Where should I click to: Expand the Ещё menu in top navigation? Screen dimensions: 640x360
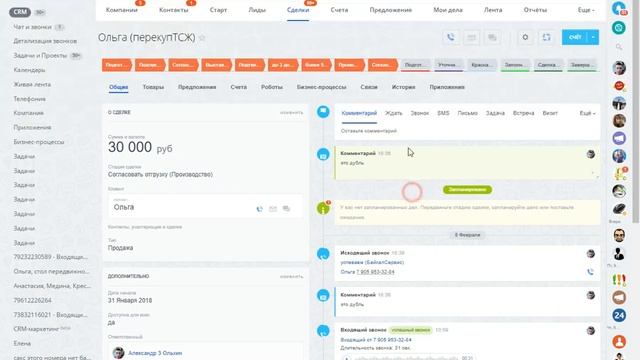coord(587,10)
